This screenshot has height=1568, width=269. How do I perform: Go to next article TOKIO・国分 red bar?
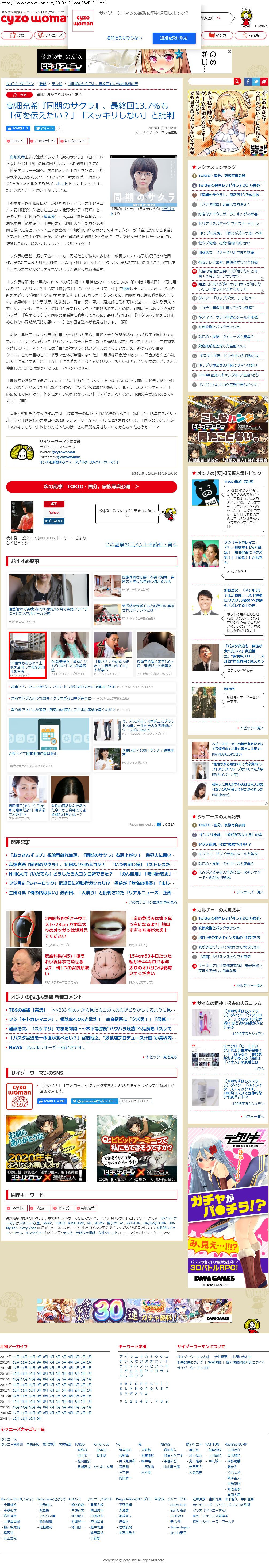(91, 486)
